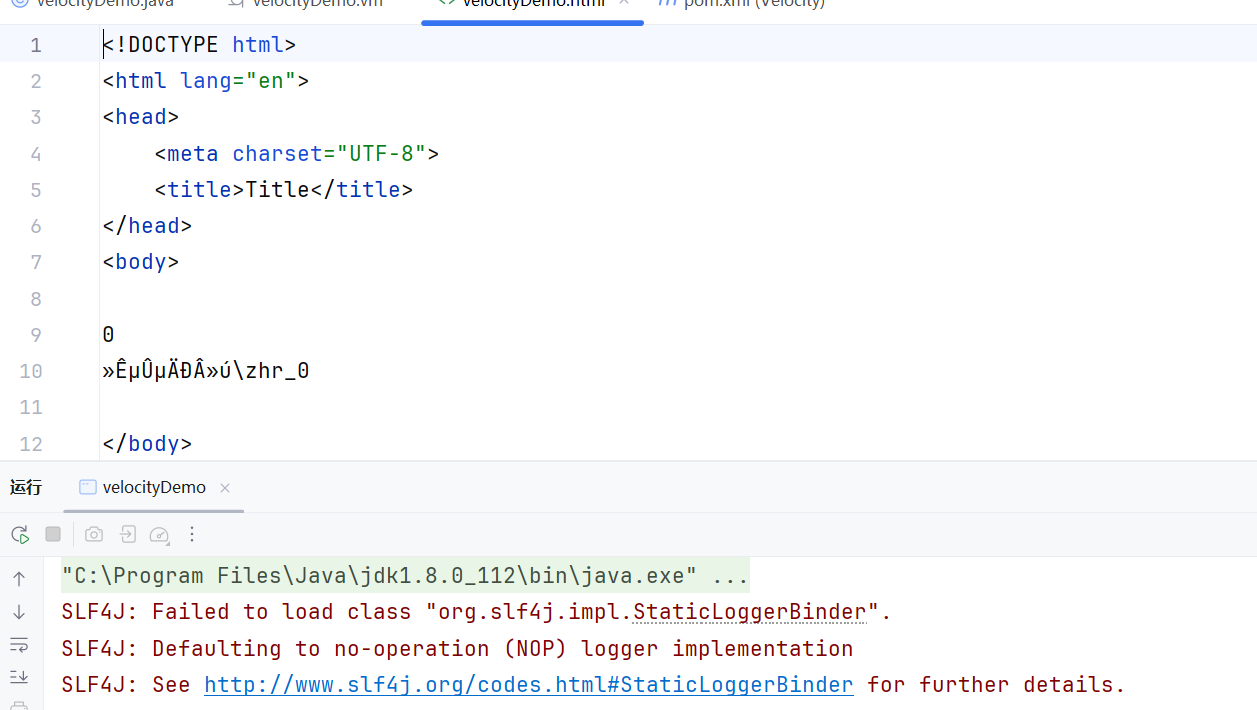
Task: Click the print icon in console sidebar
Action: pyautogui.click(x=19, y=704)
